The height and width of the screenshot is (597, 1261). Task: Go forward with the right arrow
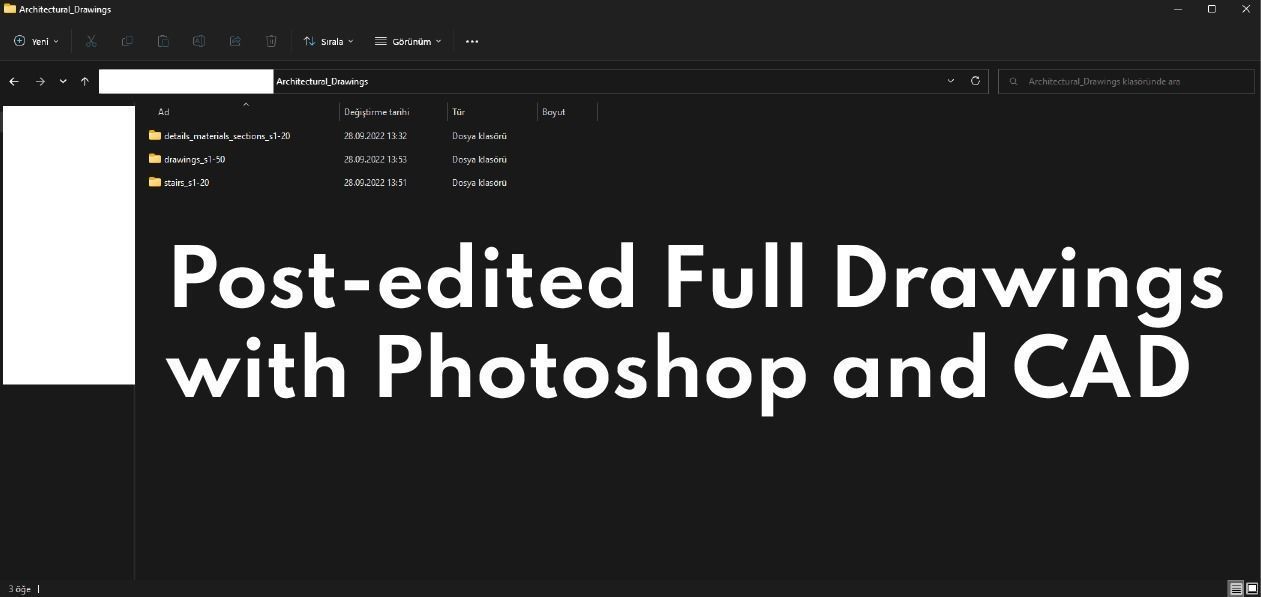[x=40, y=81]
